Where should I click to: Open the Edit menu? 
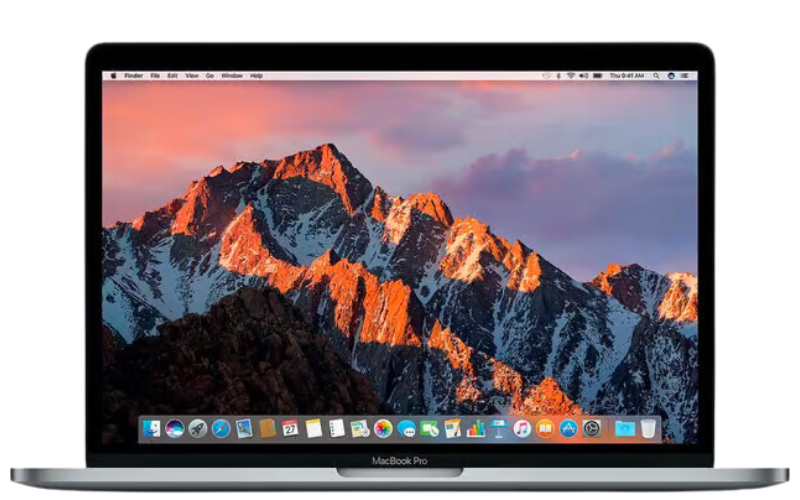coord(173,76)
